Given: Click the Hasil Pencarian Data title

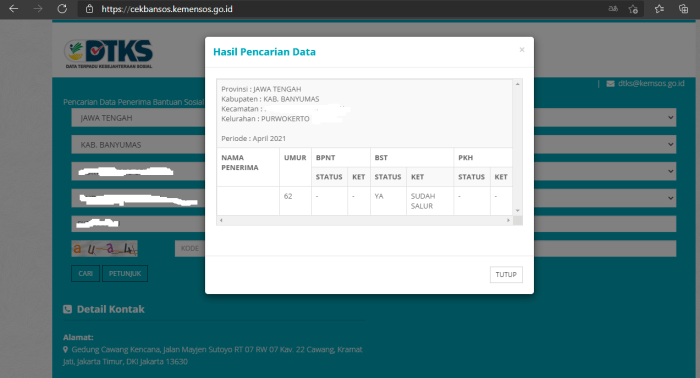Looking at the screenshot, I should click(264, 52).
